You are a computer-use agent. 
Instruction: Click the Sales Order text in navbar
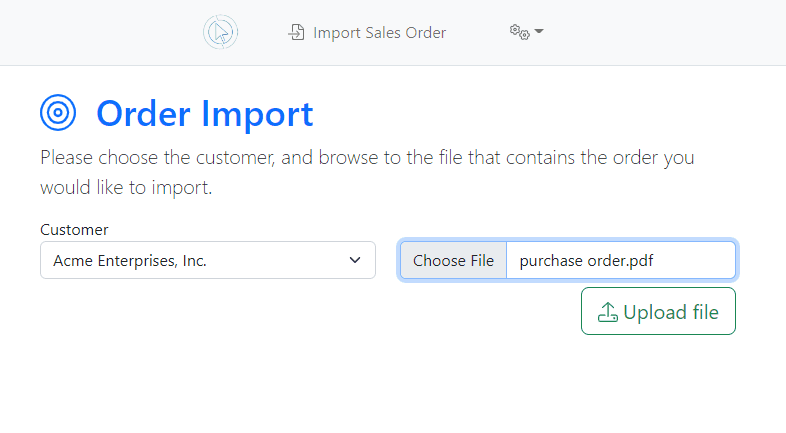pyautogui.click(x=406, y=33)
